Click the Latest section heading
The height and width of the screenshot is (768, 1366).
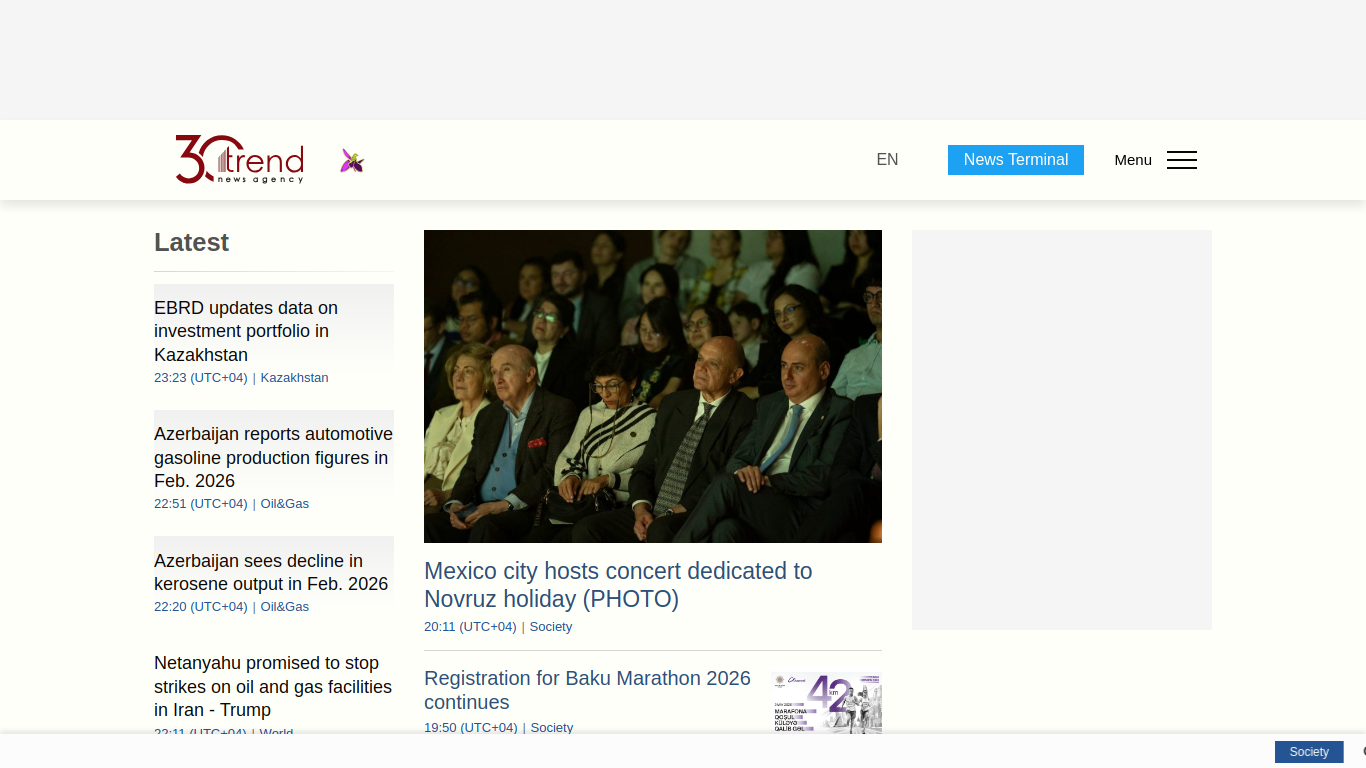pyautogui.click(x=191, y=242)
